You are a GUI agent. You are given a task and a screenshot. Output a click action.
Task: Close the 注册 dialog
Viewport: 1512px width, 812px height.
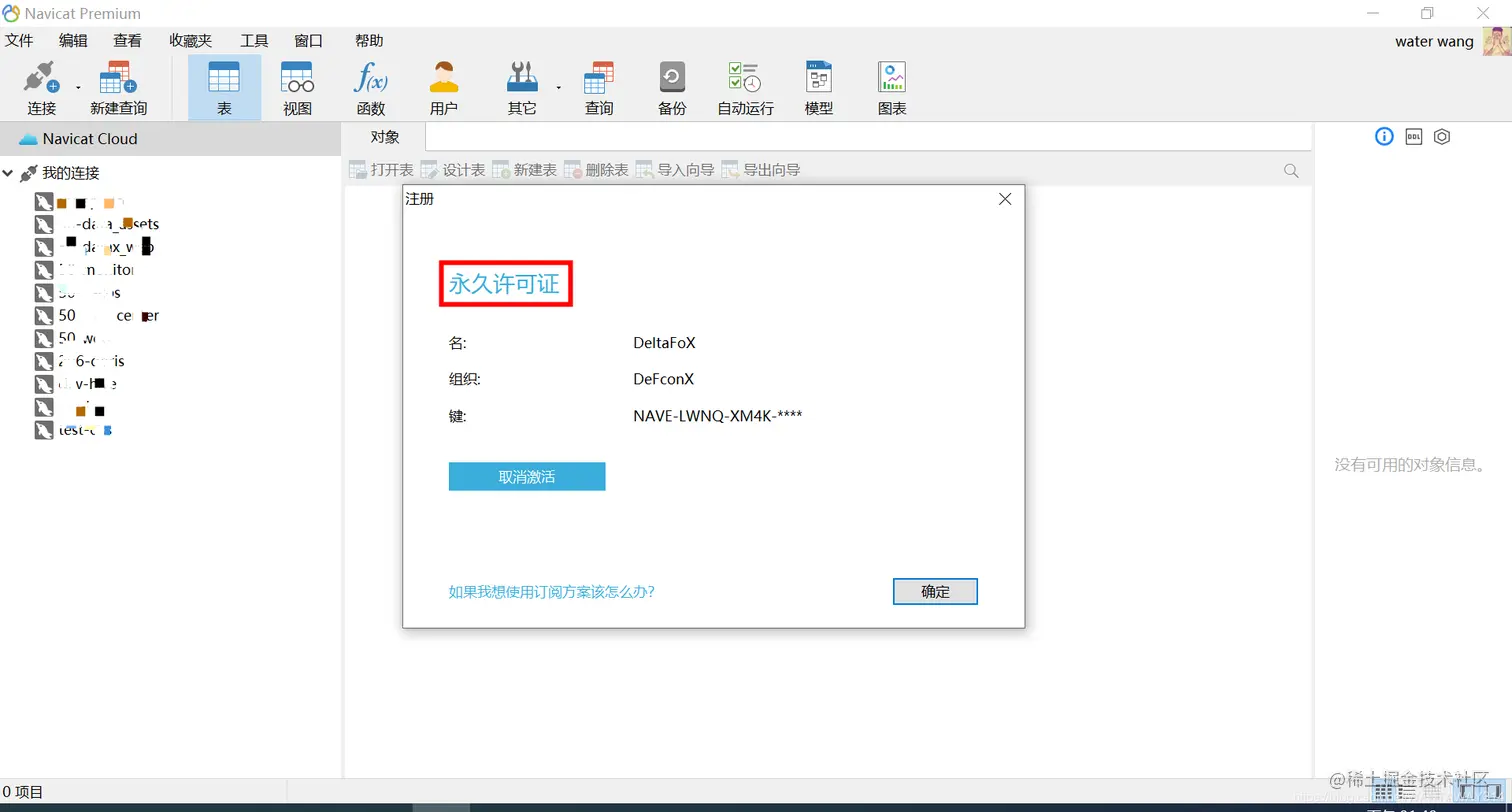coord(1005,199)
